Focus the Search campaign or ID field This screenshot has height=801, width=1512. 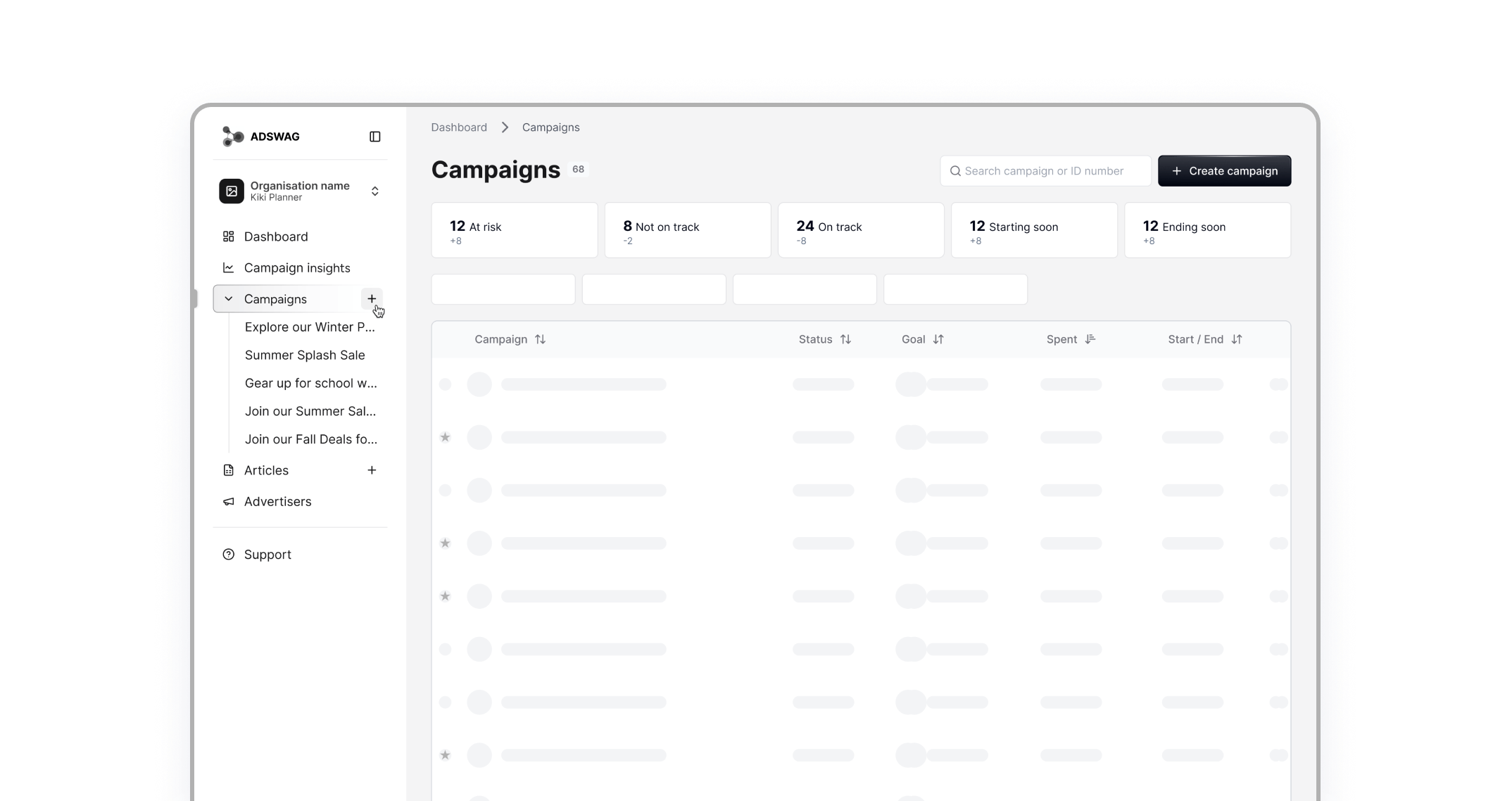point(1045,171)
